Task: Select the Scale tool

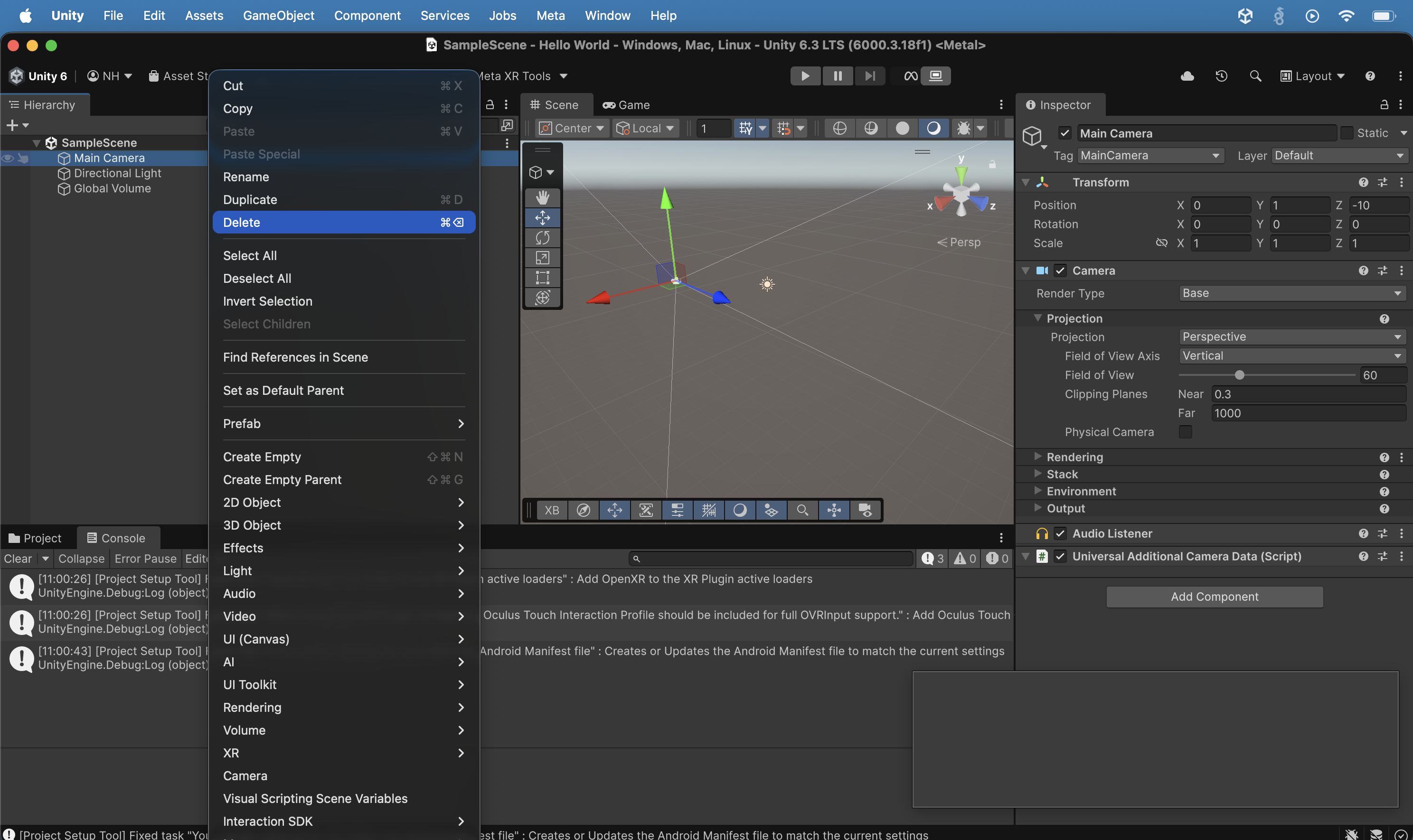Action: [543, 258]
